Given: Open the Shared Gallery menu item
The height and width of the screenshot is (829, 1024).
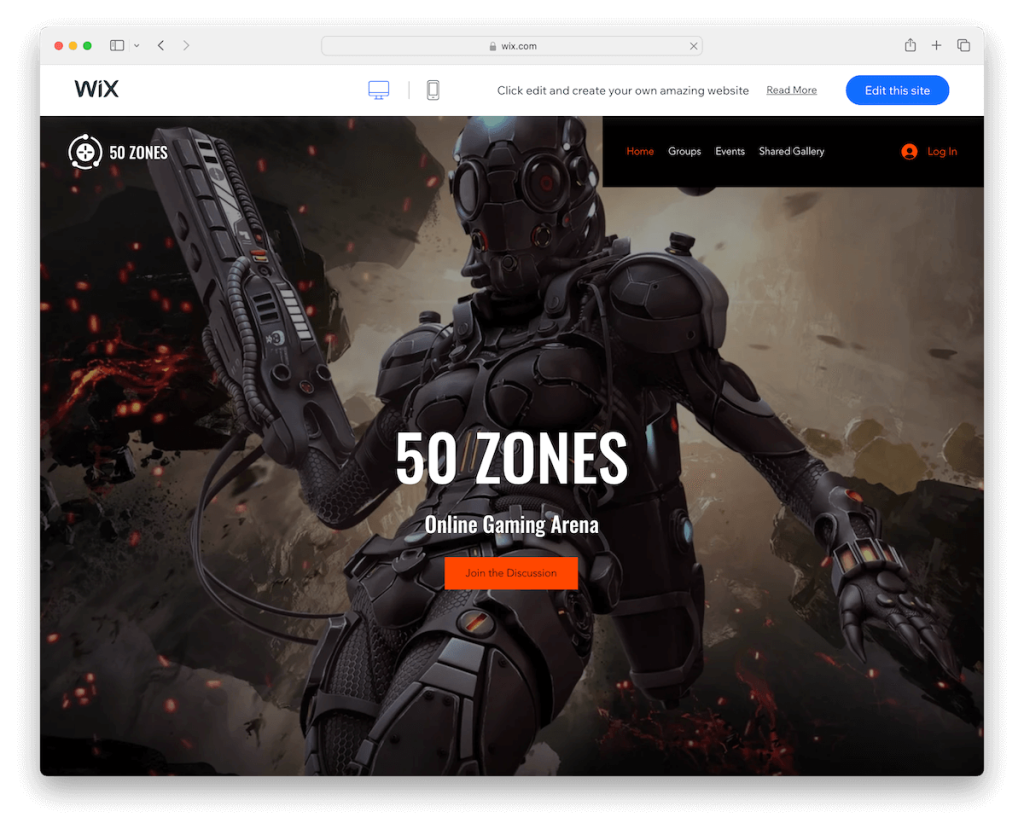Looking at the screenshot, I should (791, 151).
